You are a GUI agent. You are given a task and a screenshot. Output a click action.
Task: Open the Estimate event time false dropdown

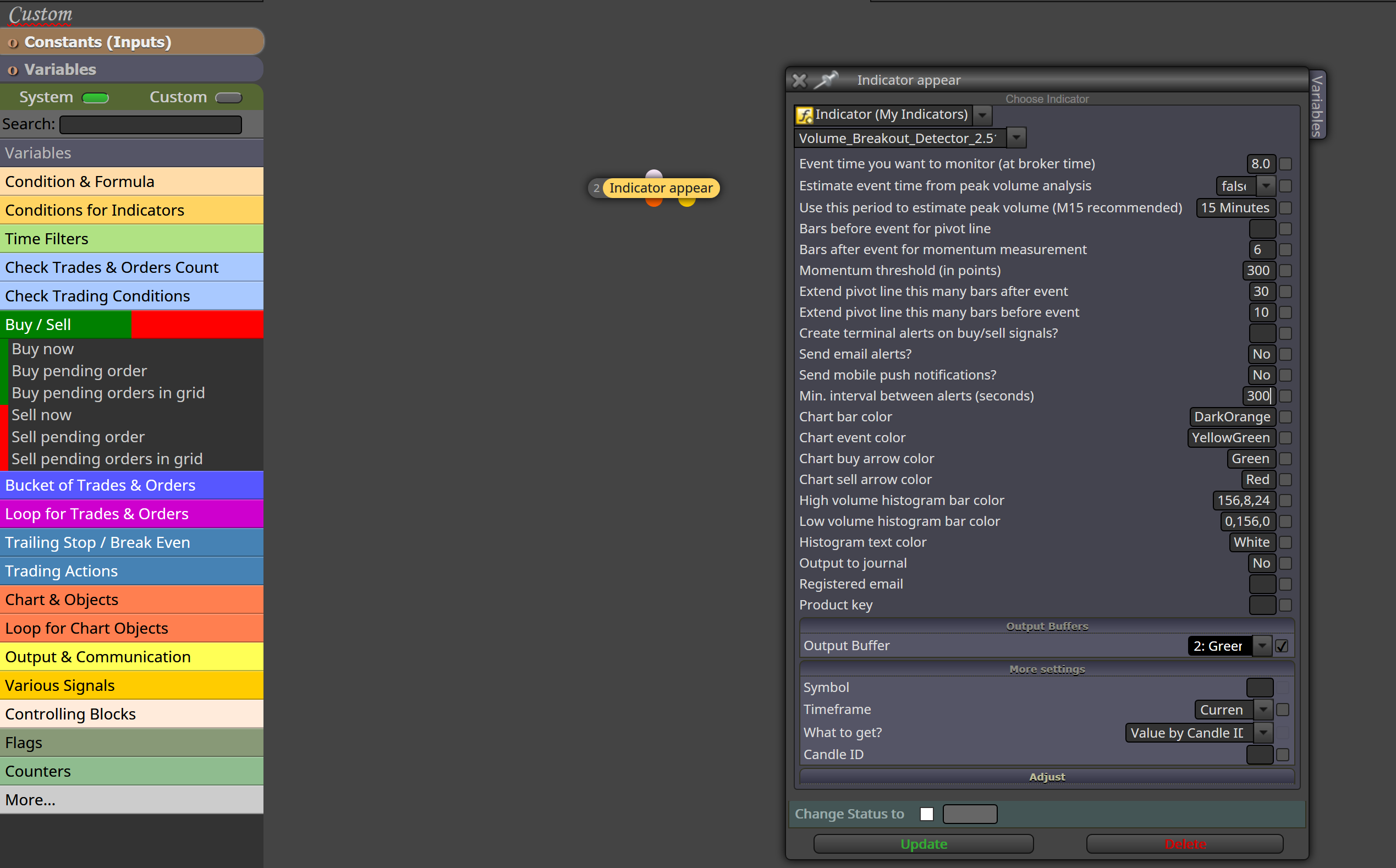[x=1266, y=186]
